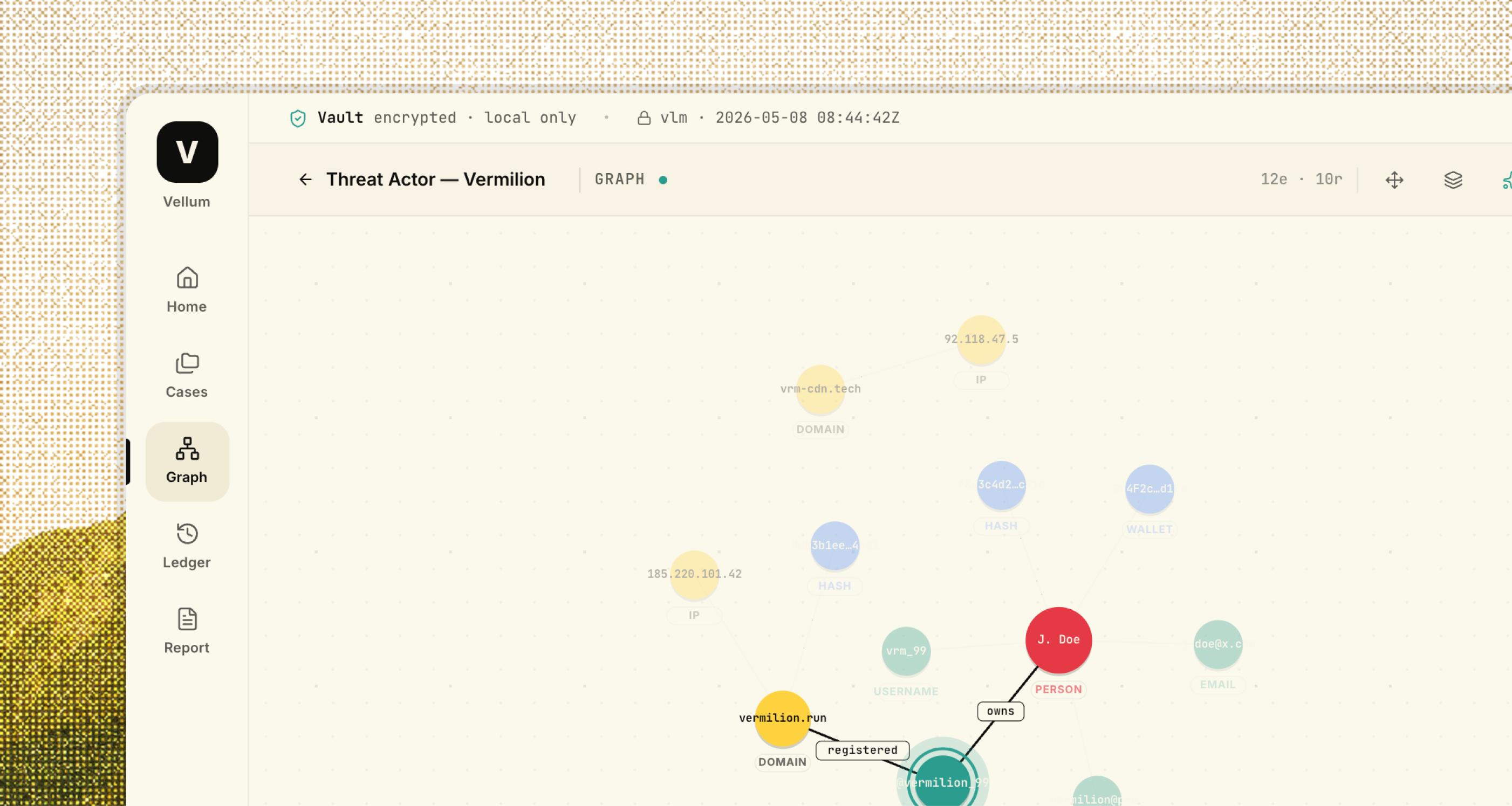Activate the pan/move canvas tool

(x=1394, y=180)
